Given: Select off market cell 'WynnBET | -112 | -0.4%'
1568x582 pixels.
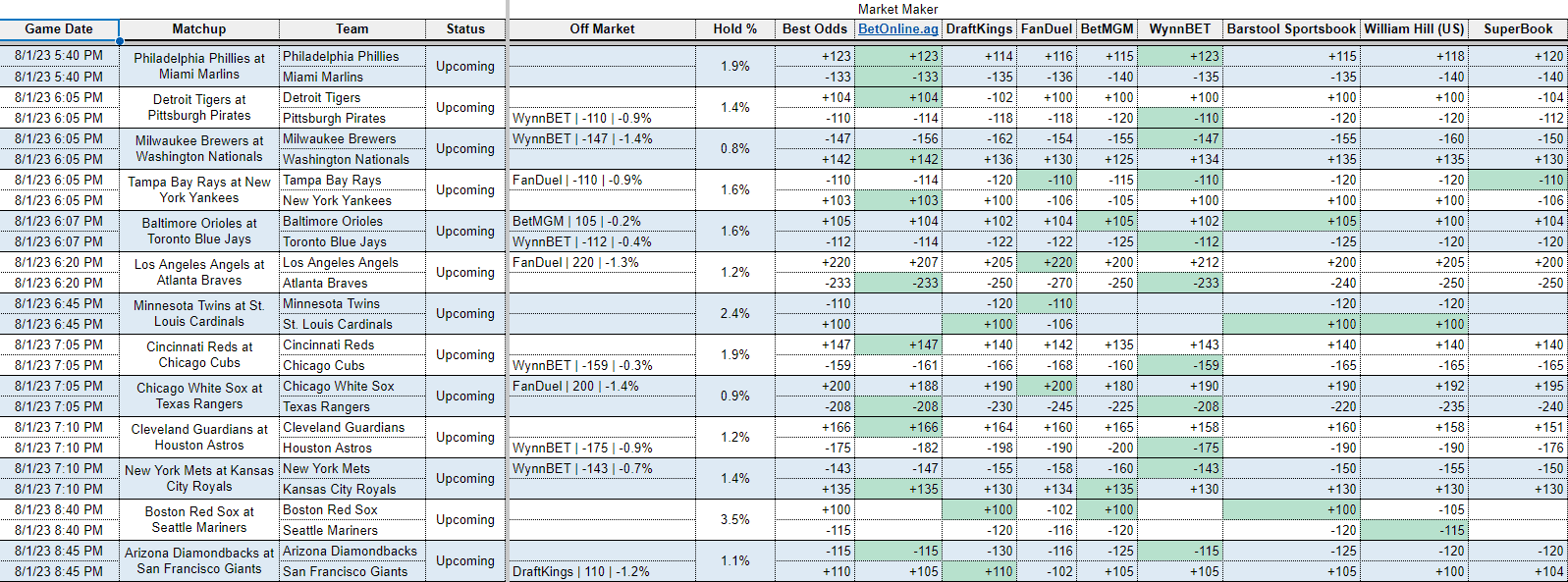Looking at the screenshot, I should 602,241.
